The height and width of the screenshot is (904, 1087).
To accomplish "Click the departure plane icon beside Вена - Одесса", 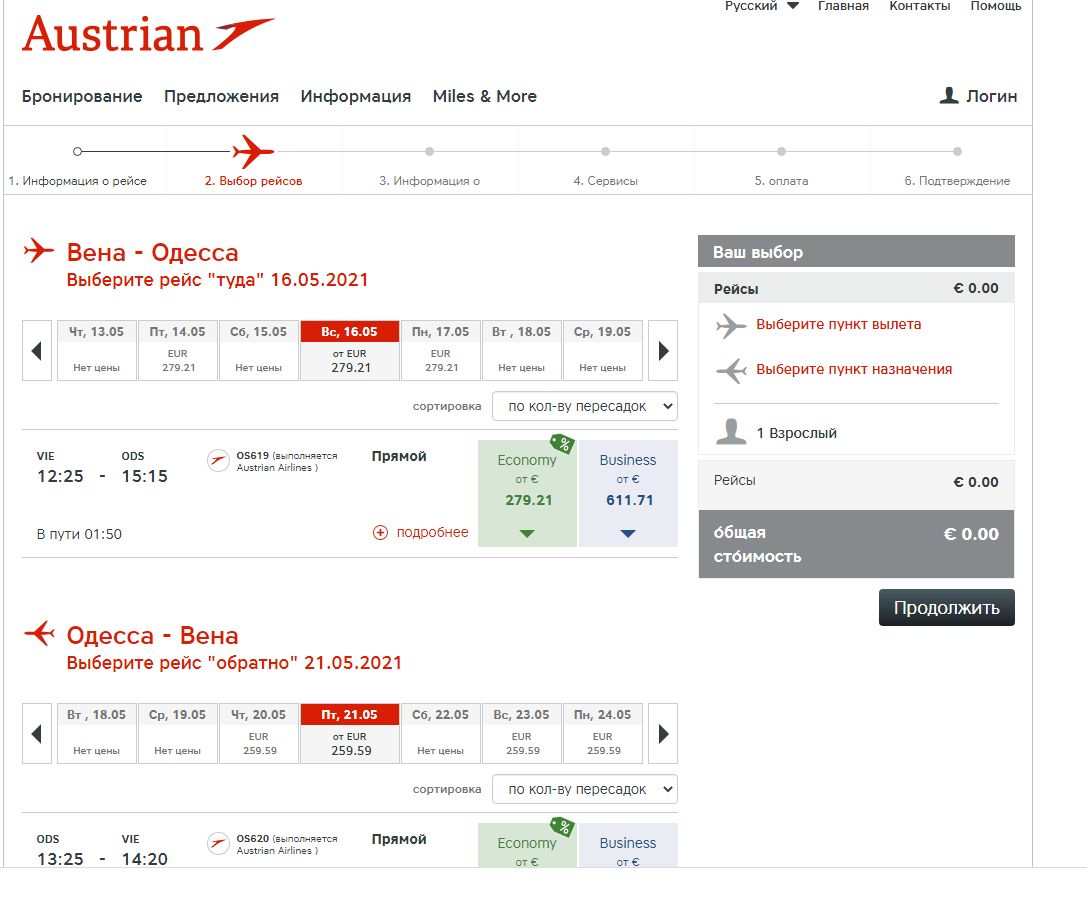I will (37, 252).
